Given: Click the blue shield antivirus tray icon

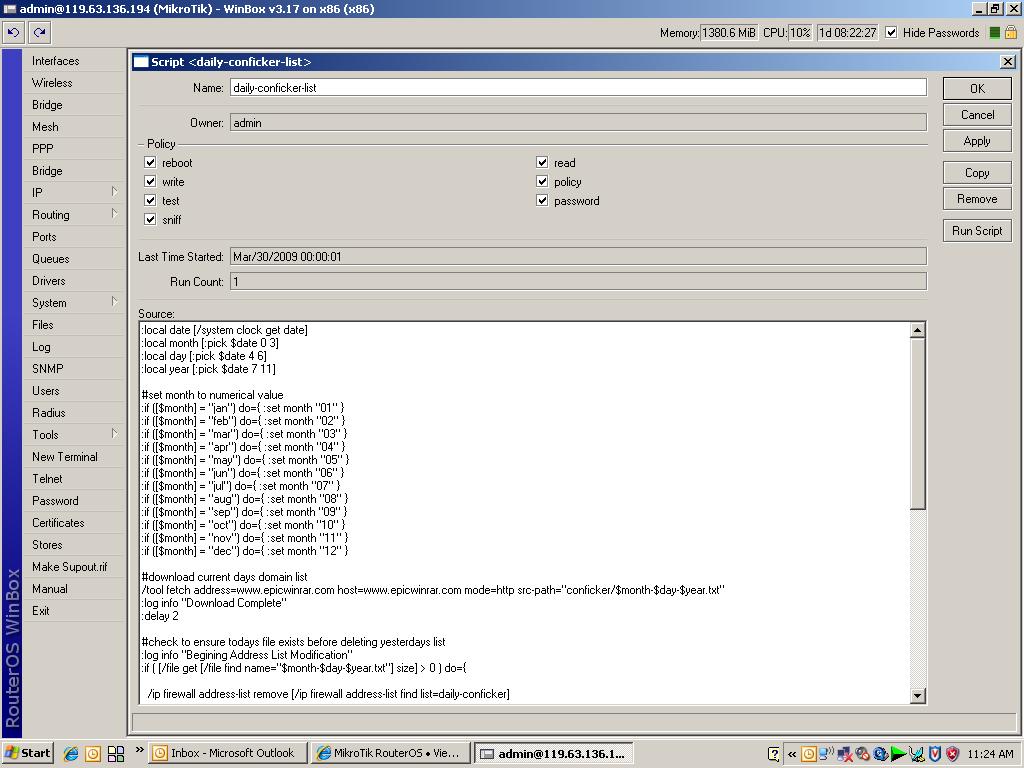Looking at the screenshot, I should (x=935, y=754).
